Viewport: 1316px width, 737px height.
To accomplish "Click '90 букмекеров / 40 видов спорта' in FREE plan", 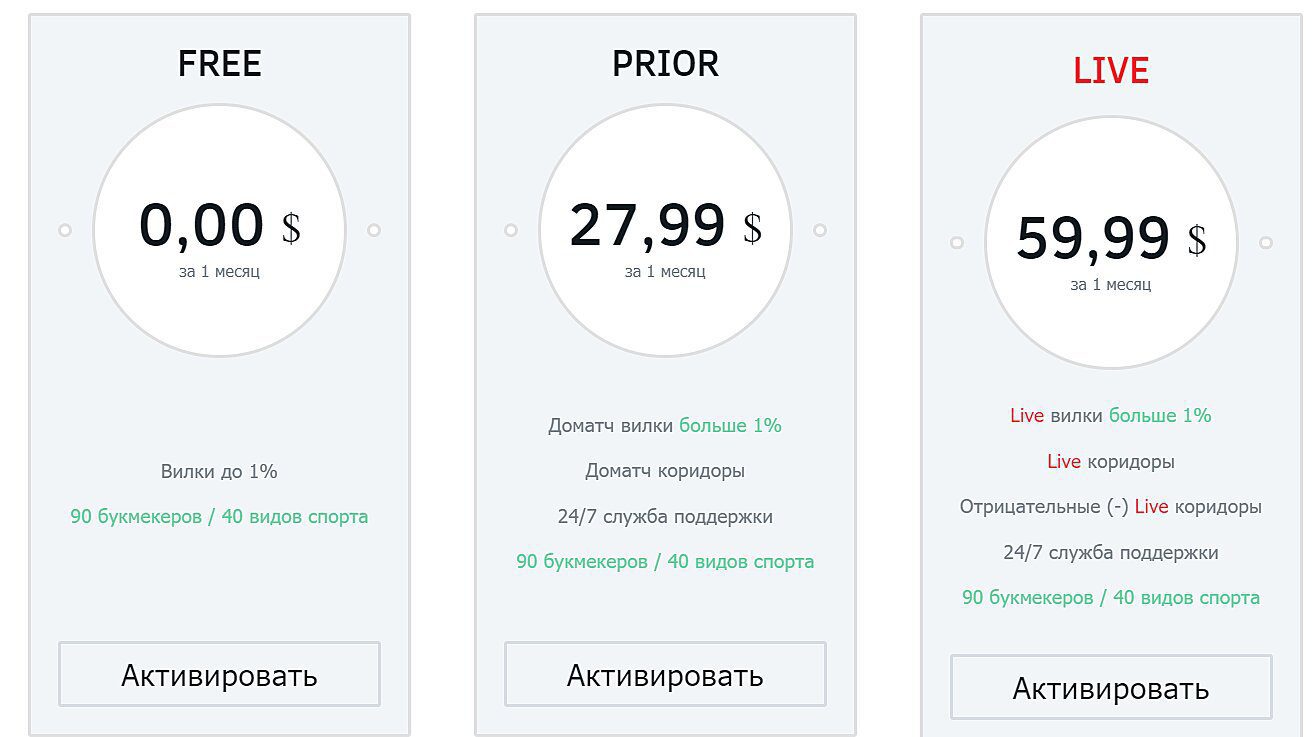I will click(x=219, y=517).
